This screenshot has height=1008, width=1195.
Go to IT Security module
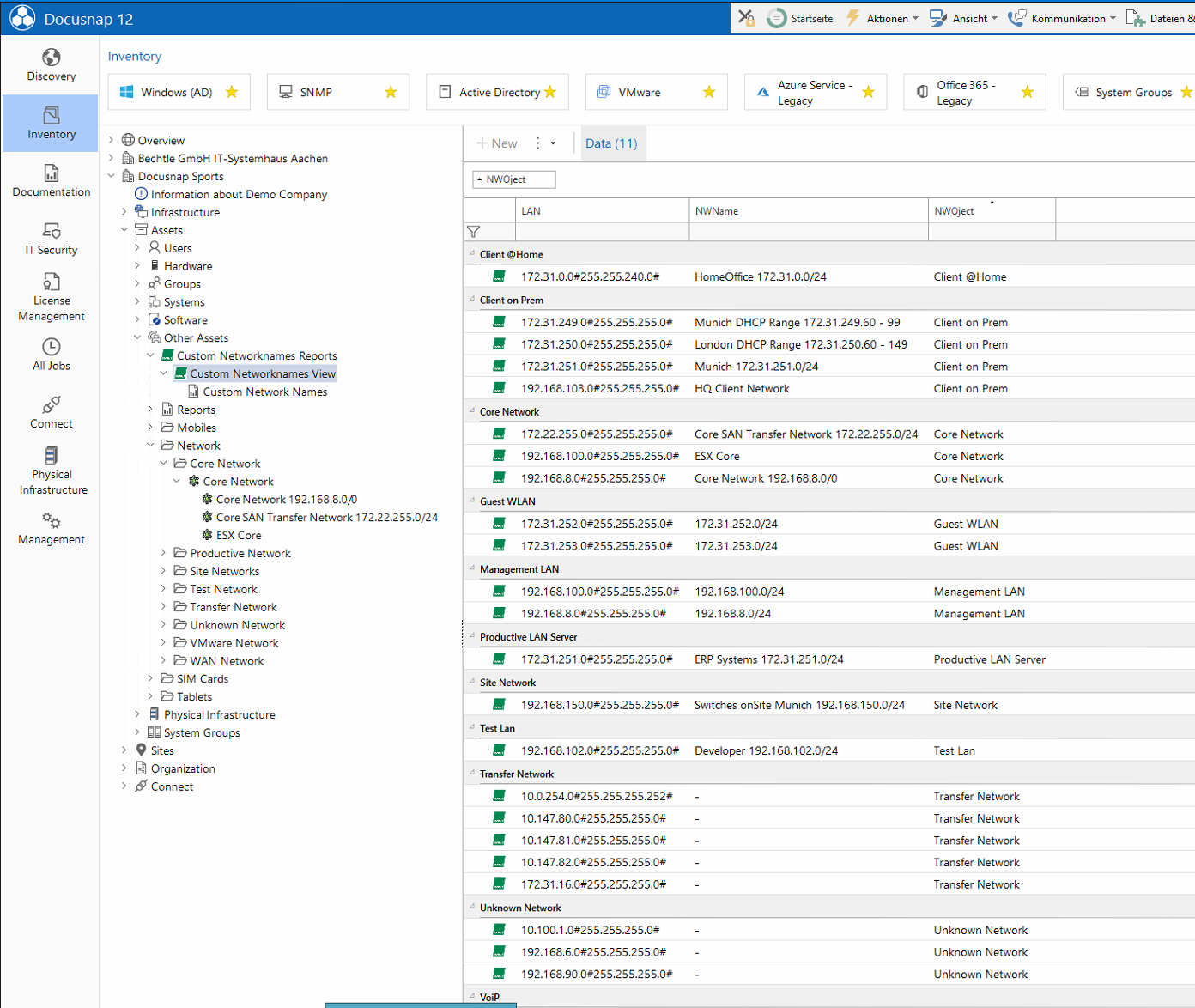tap(52, 240)
